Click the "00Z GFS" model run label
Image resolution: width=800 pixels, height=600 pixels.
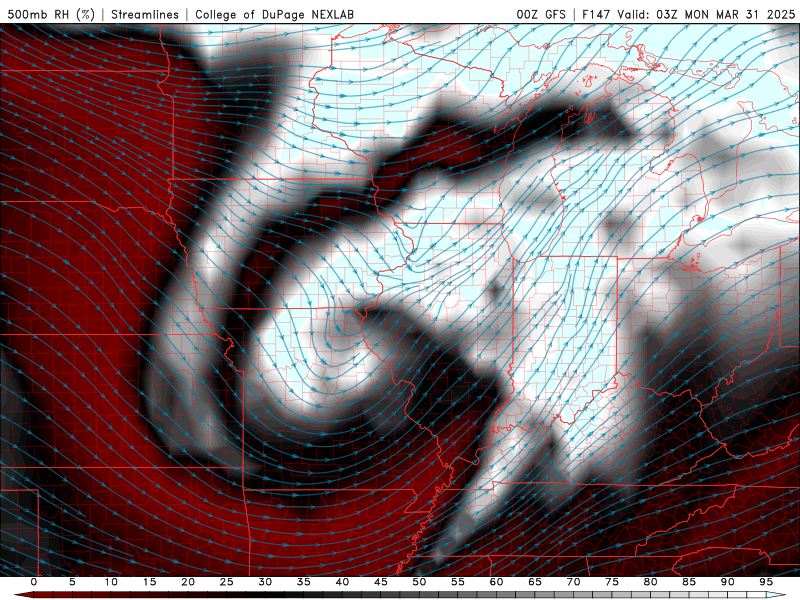click(x=541, y=14)
